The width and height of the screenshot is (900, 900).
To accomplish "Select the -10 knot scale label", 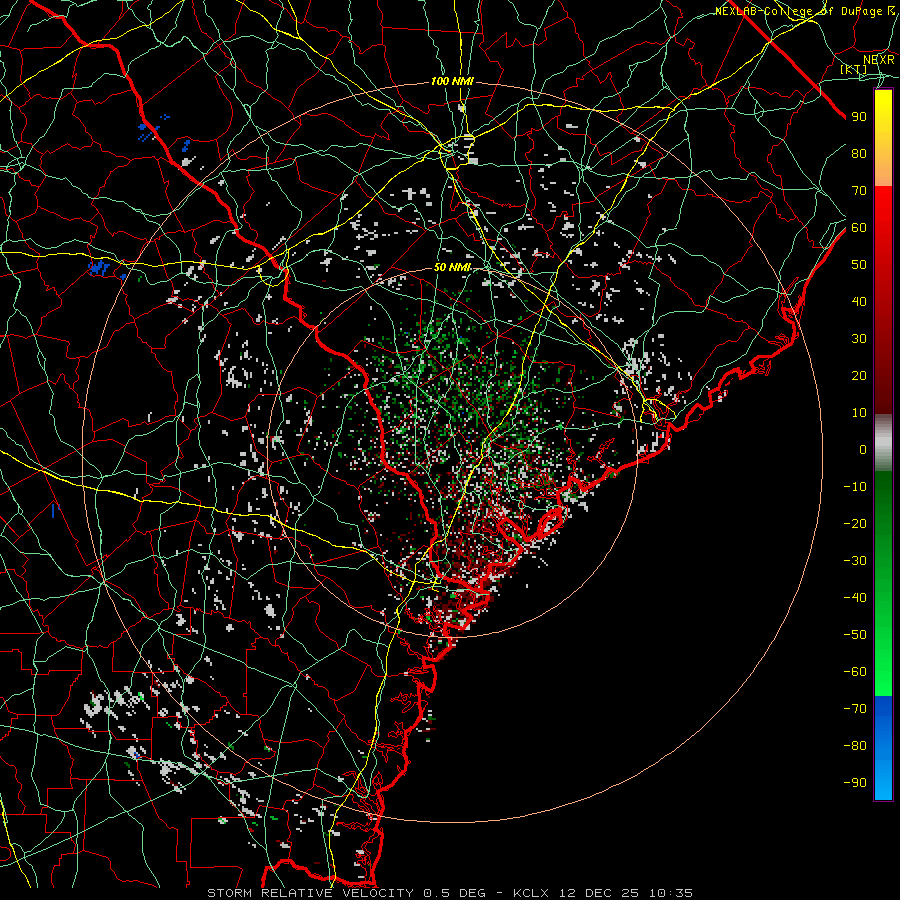I will coord(855,487).
